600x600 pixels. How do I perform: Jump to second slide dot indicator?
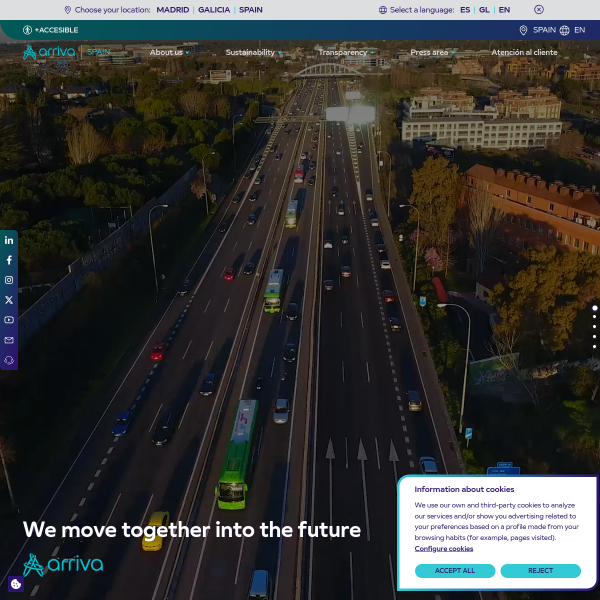[594, 317]
